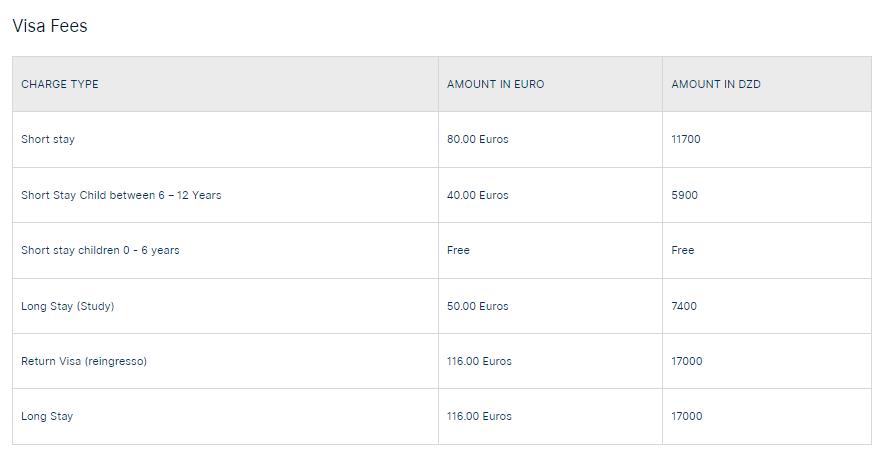Select the Return Visa 116.00 Euros cell
This screenshot has height=458, width=884.
479,361
